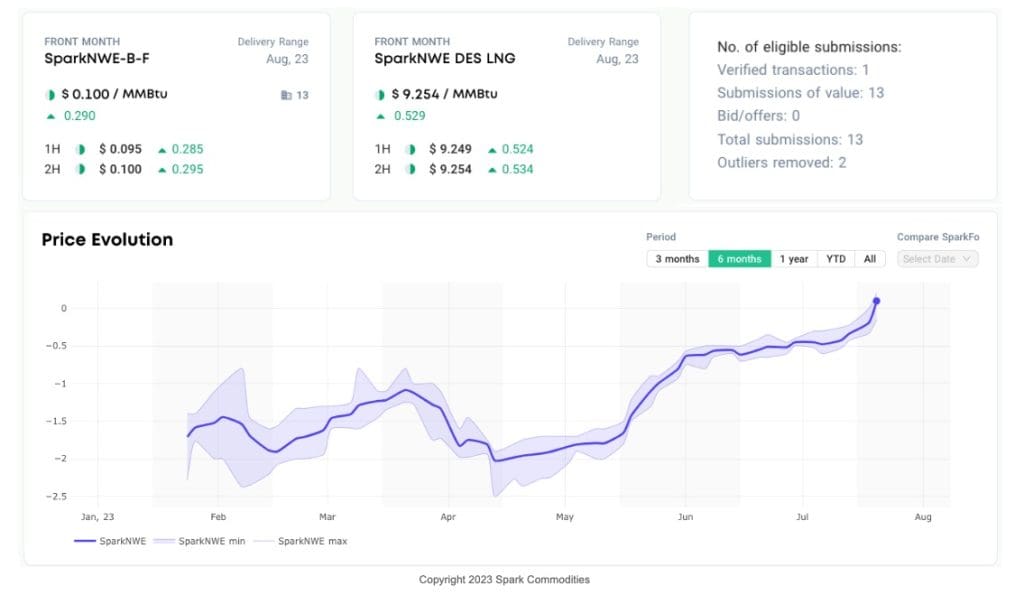Click the Select Date dropdown chevron
This screenshot has width=1024, height=595.
[x=967, y=259]
